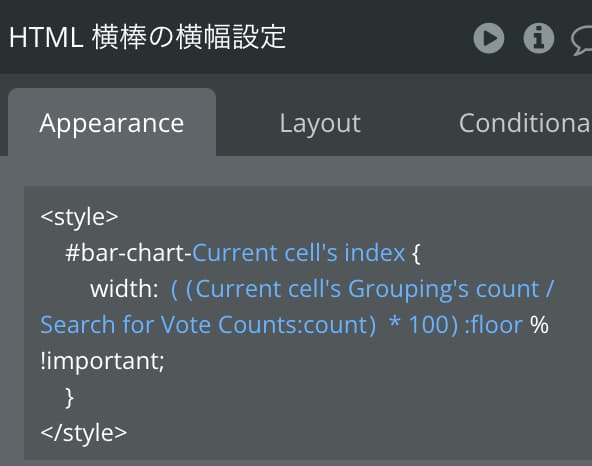The image size is (592, 466).
Task: Open the comments speech bubble icon
Action: (x=582, y=41)
